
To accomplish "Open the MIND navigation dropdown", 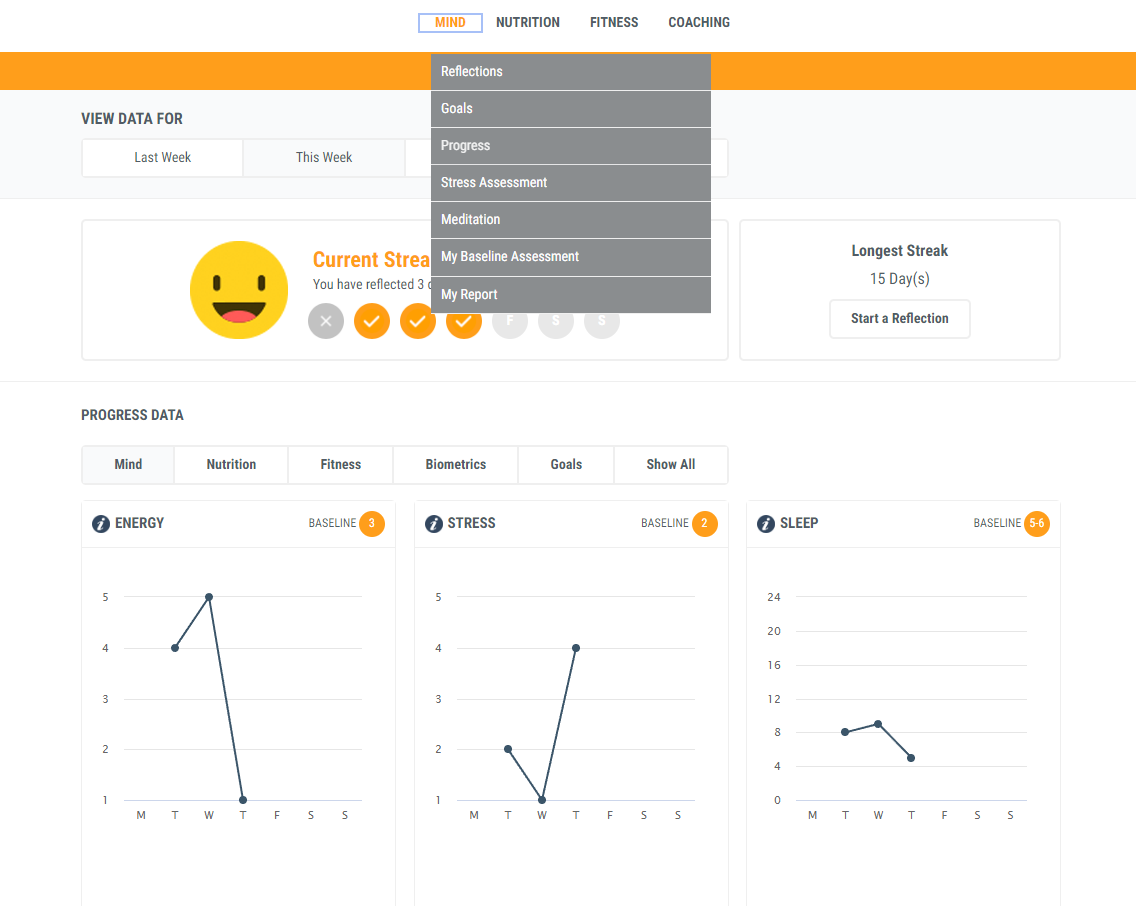I will [450, 23].
